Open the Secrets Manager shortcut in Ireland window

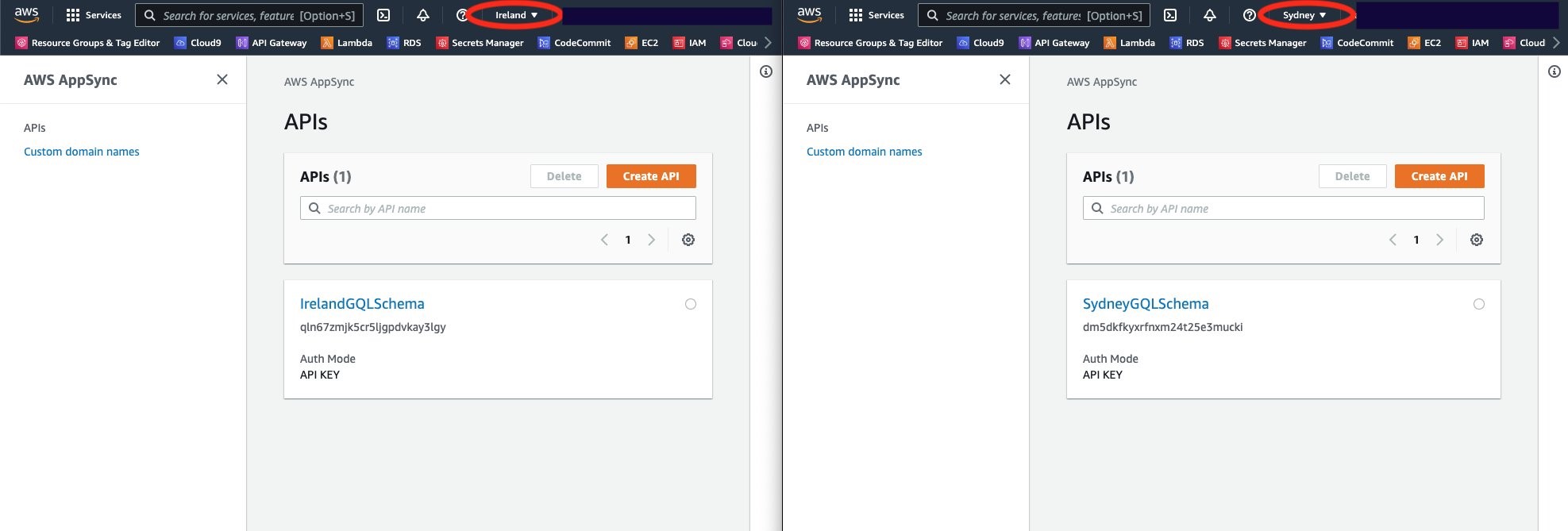480,43
